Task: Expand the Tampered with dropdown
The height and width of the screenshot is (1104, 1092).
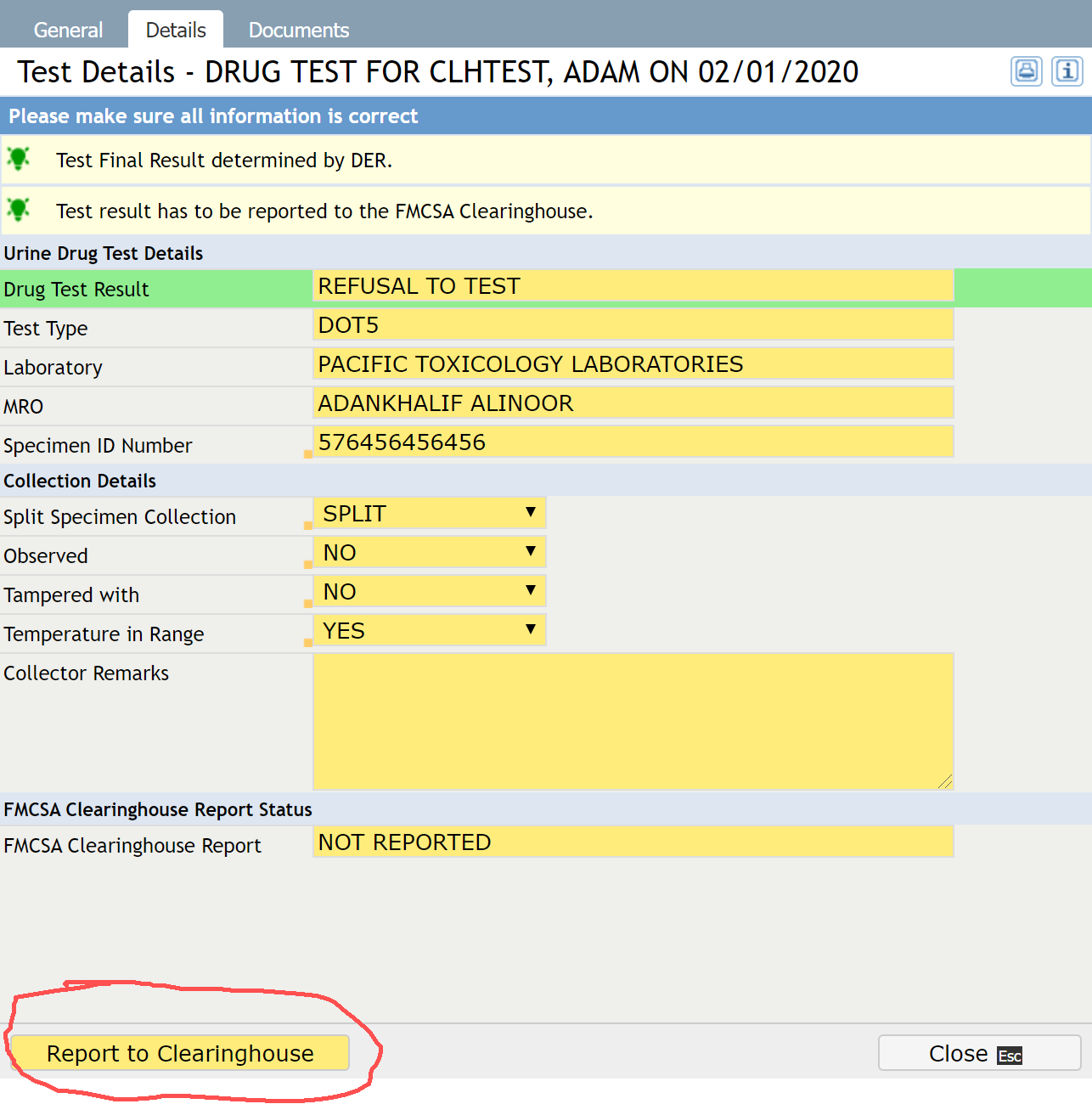Action: click(x=429, y=592)
